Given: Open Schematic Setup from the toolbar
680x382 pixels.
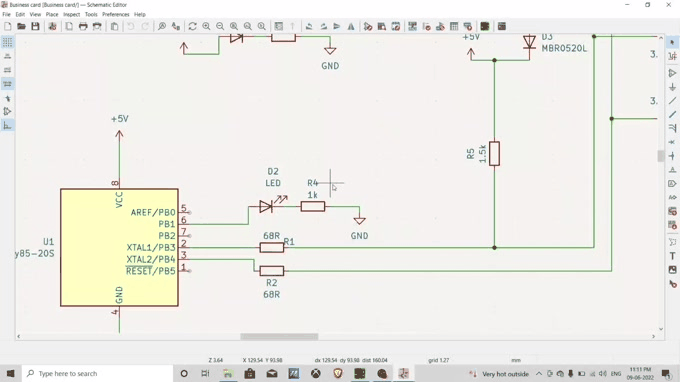Looking at the screenshot, I should point(52,26).
